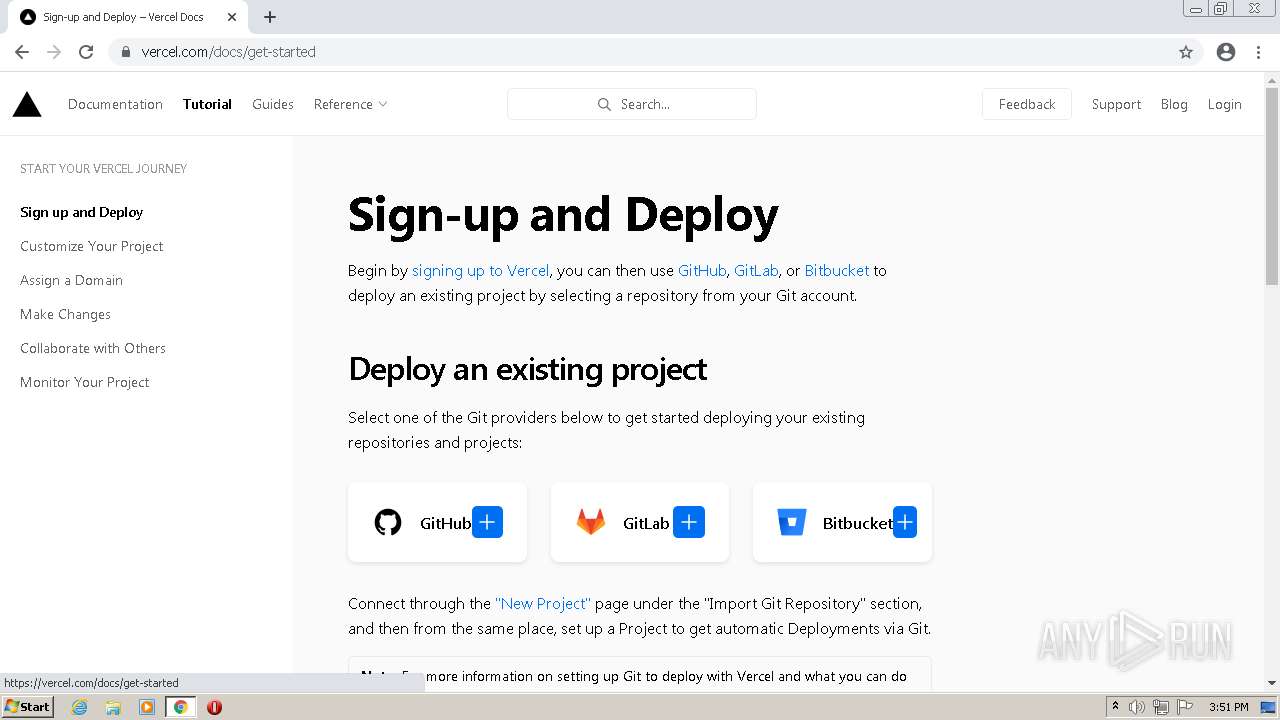
Task: Click inside the Search field
Action: click(x=632, y=104)
